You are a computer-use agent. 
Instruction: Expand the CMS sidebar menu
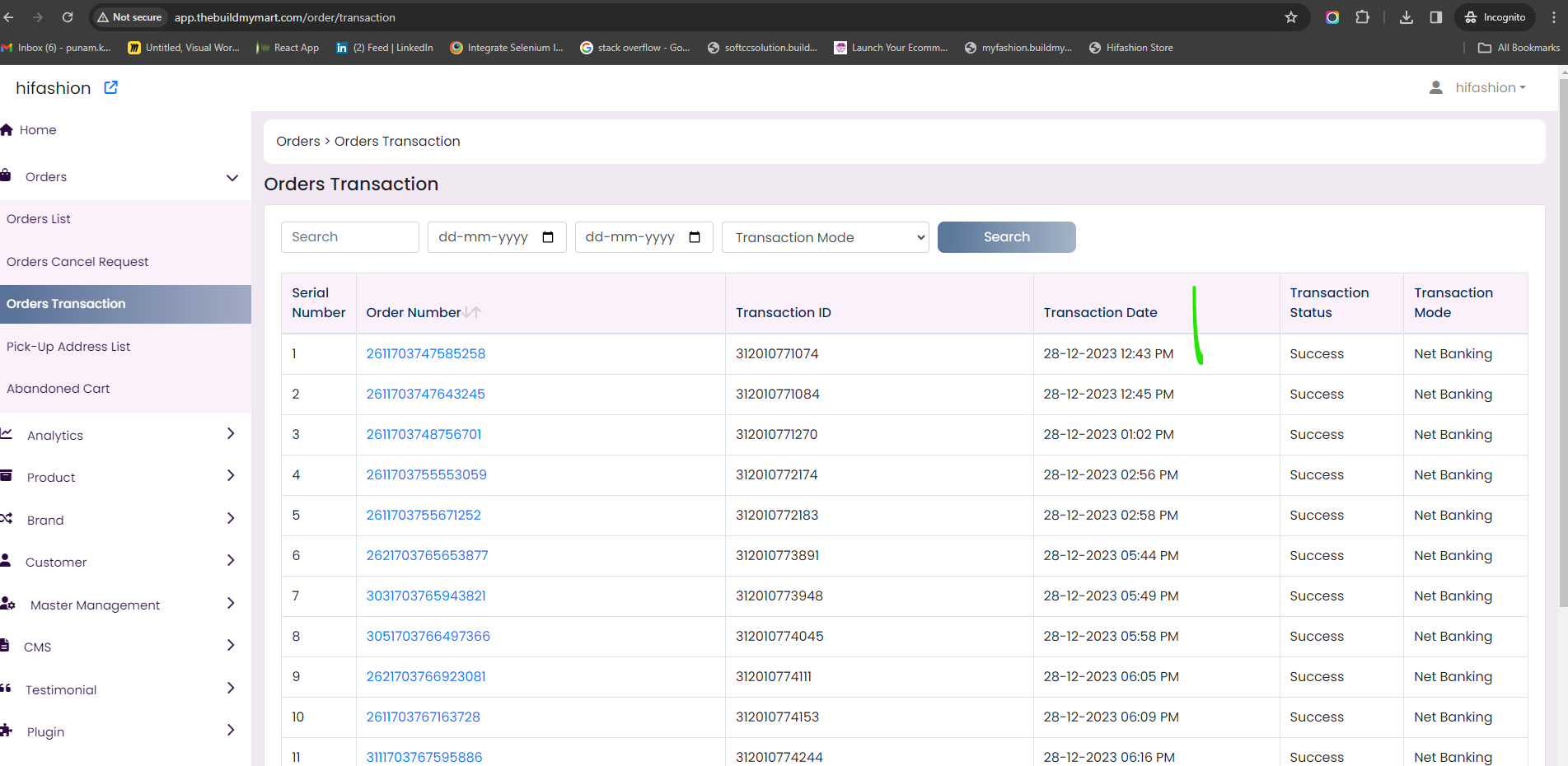(231, 645)
